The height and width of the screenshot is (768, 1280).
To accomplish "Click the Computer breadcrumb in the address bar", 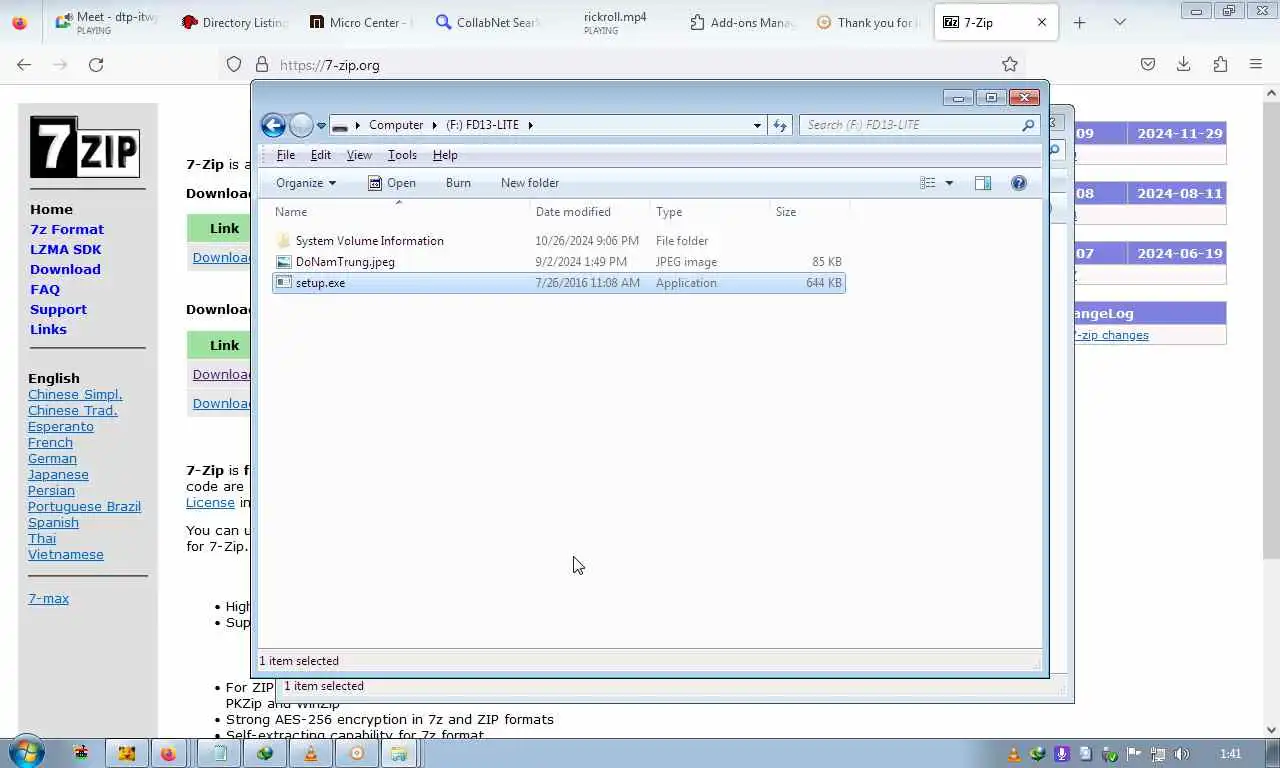I will pos(396,125).
